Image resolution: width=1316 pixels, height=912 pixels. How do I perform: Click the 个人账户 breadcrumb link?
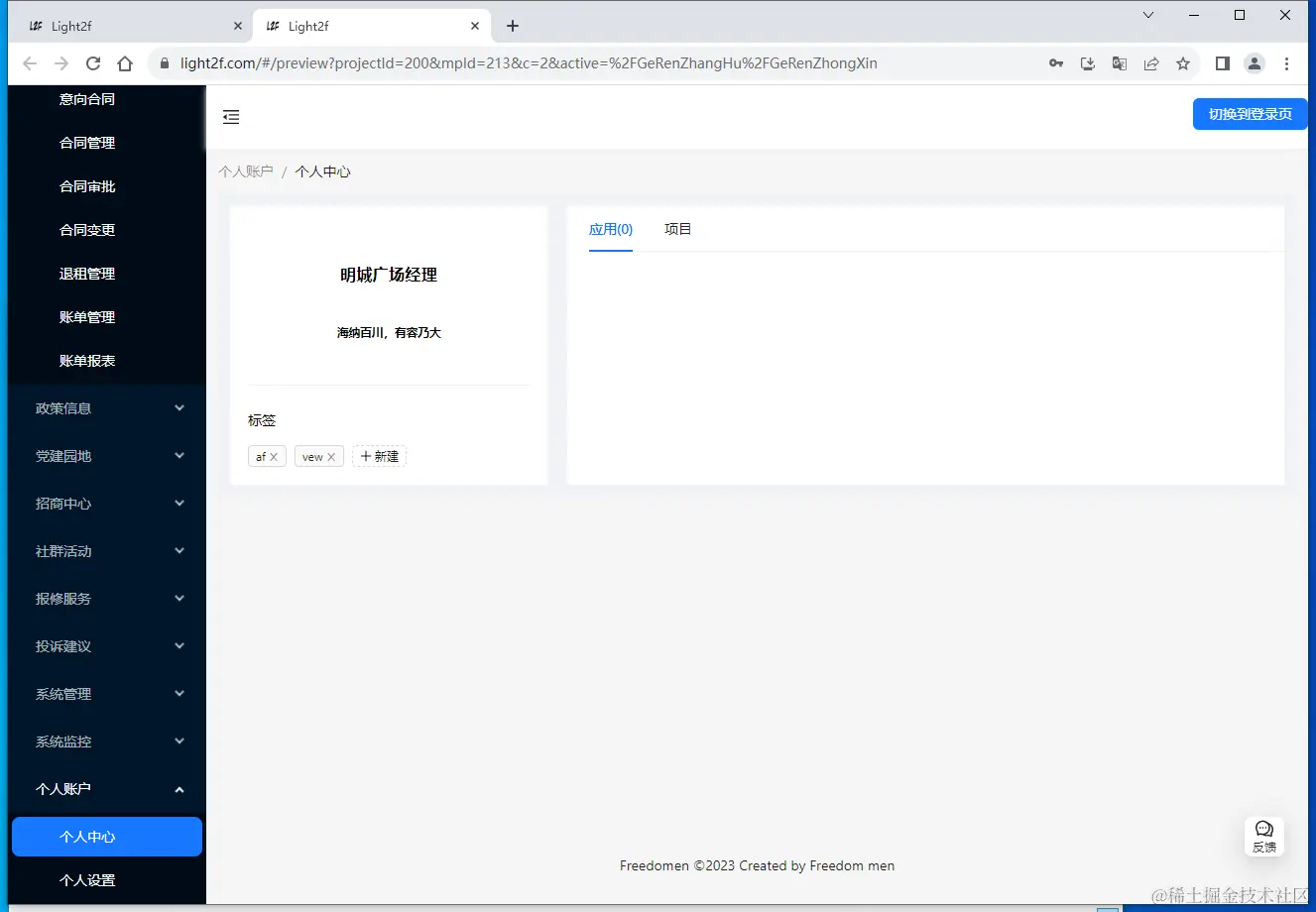click(246, 171)
